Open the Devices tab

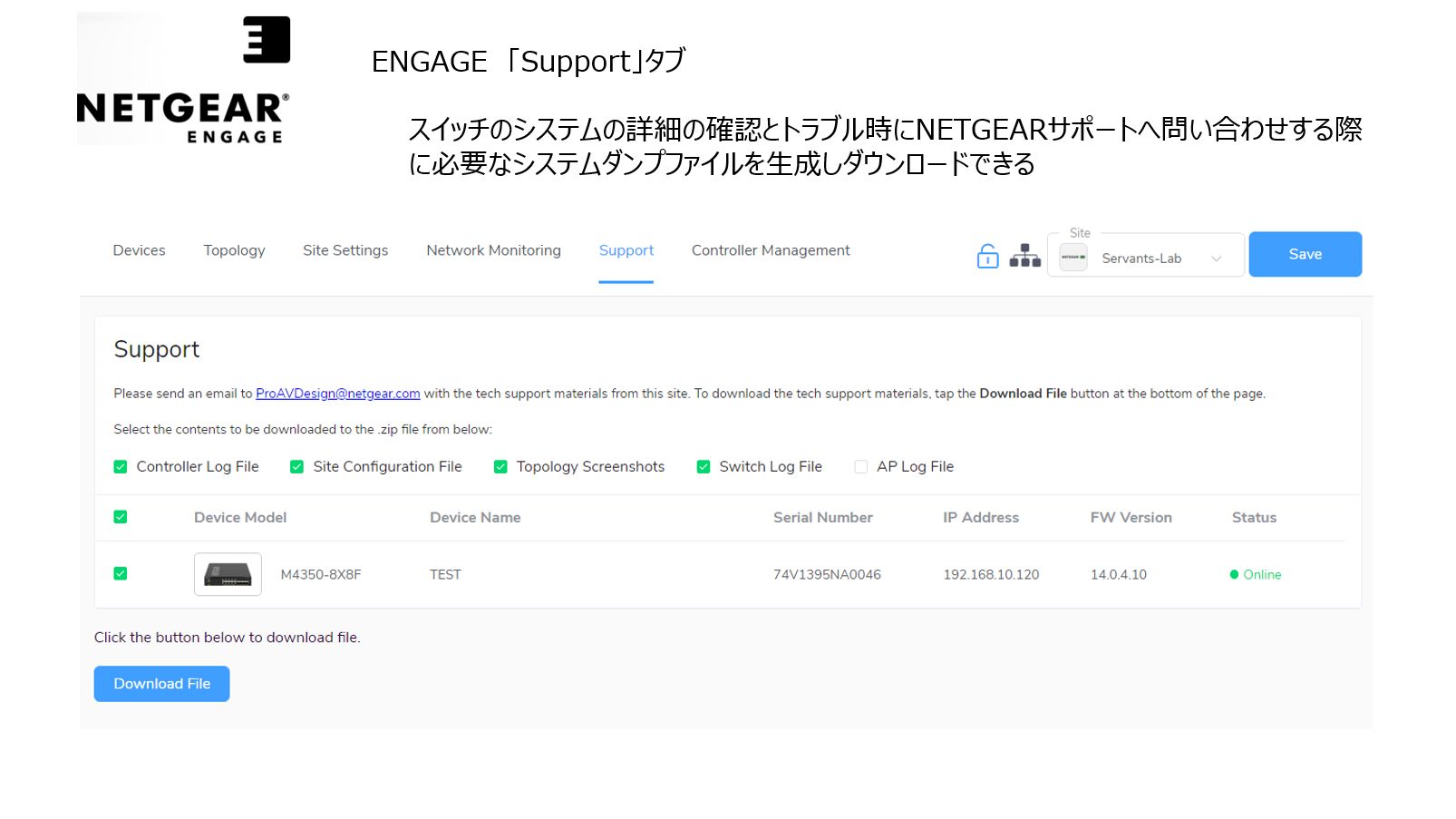[139, 250]
